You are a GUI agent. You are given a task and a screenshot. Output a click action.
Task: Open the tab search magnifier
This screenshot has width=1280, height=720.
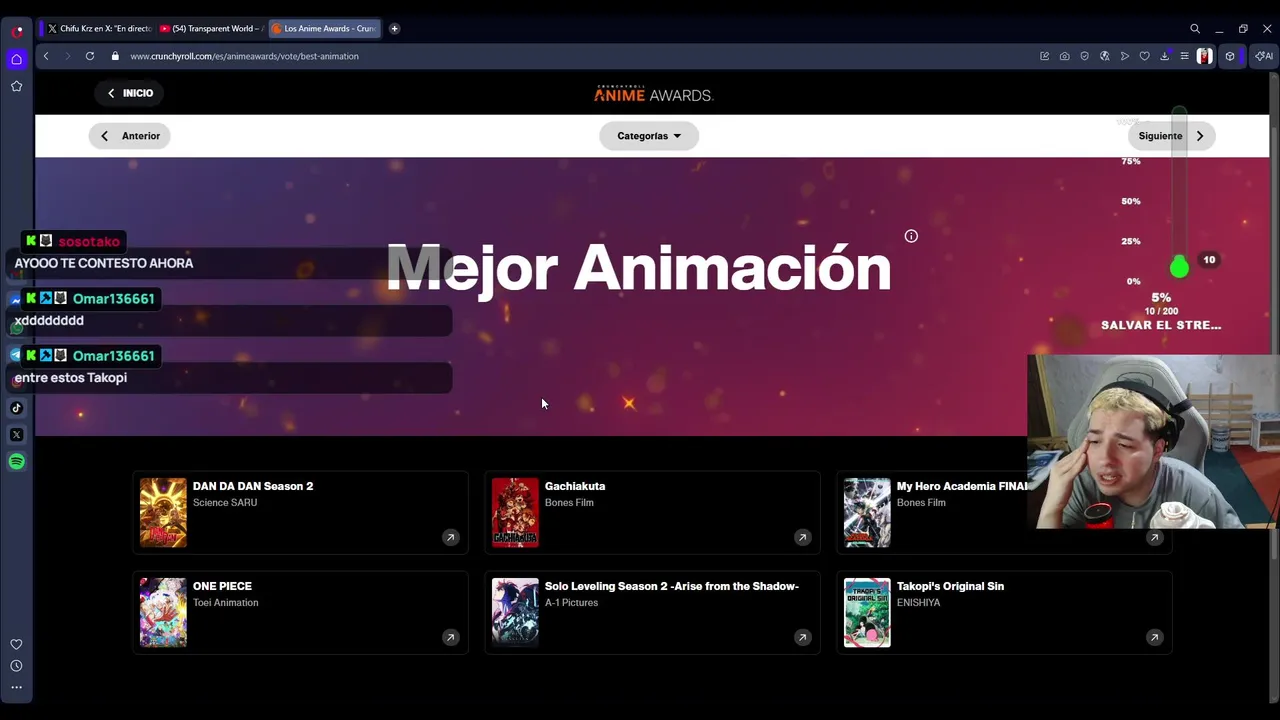coord(1195,29)
